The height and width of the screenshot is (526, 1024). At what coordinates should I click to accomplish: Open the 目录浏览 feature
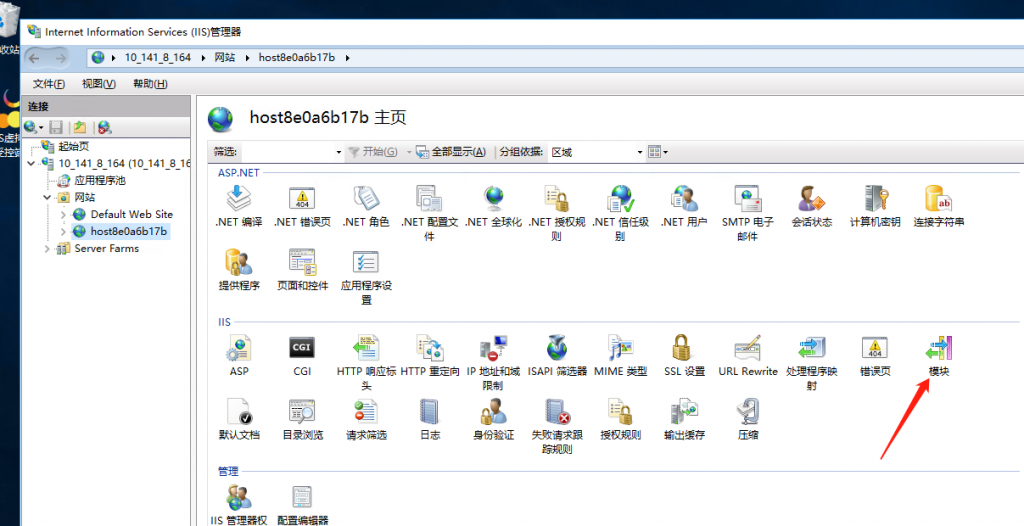[x=302, y=419]
